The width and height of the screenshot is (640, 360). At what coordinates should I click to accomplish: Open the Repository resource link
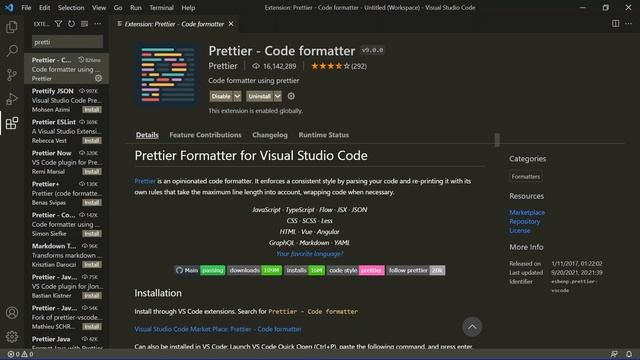tap(524, 221)
